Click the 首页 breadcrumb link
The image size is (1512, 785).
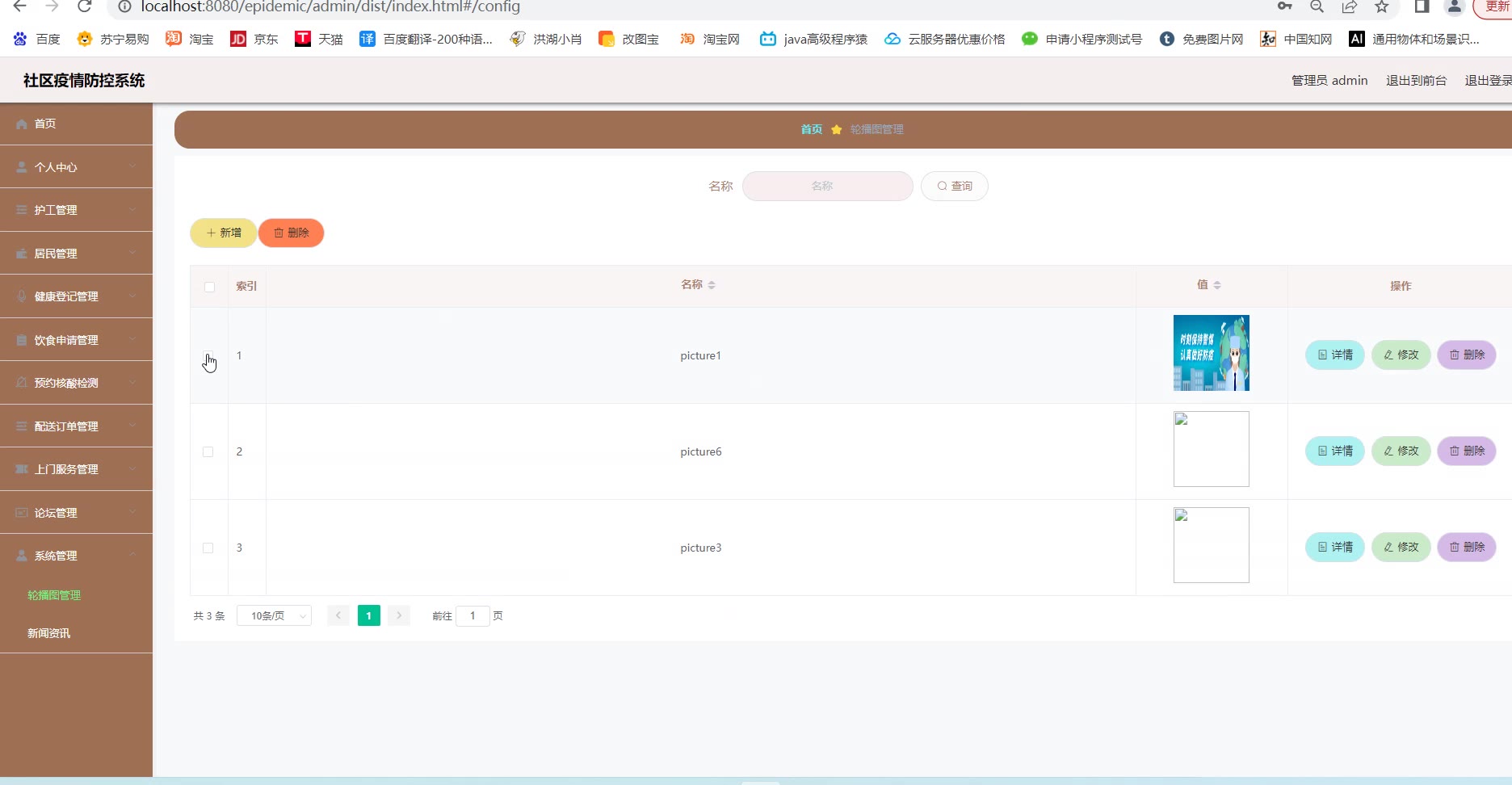click(812, 129)
